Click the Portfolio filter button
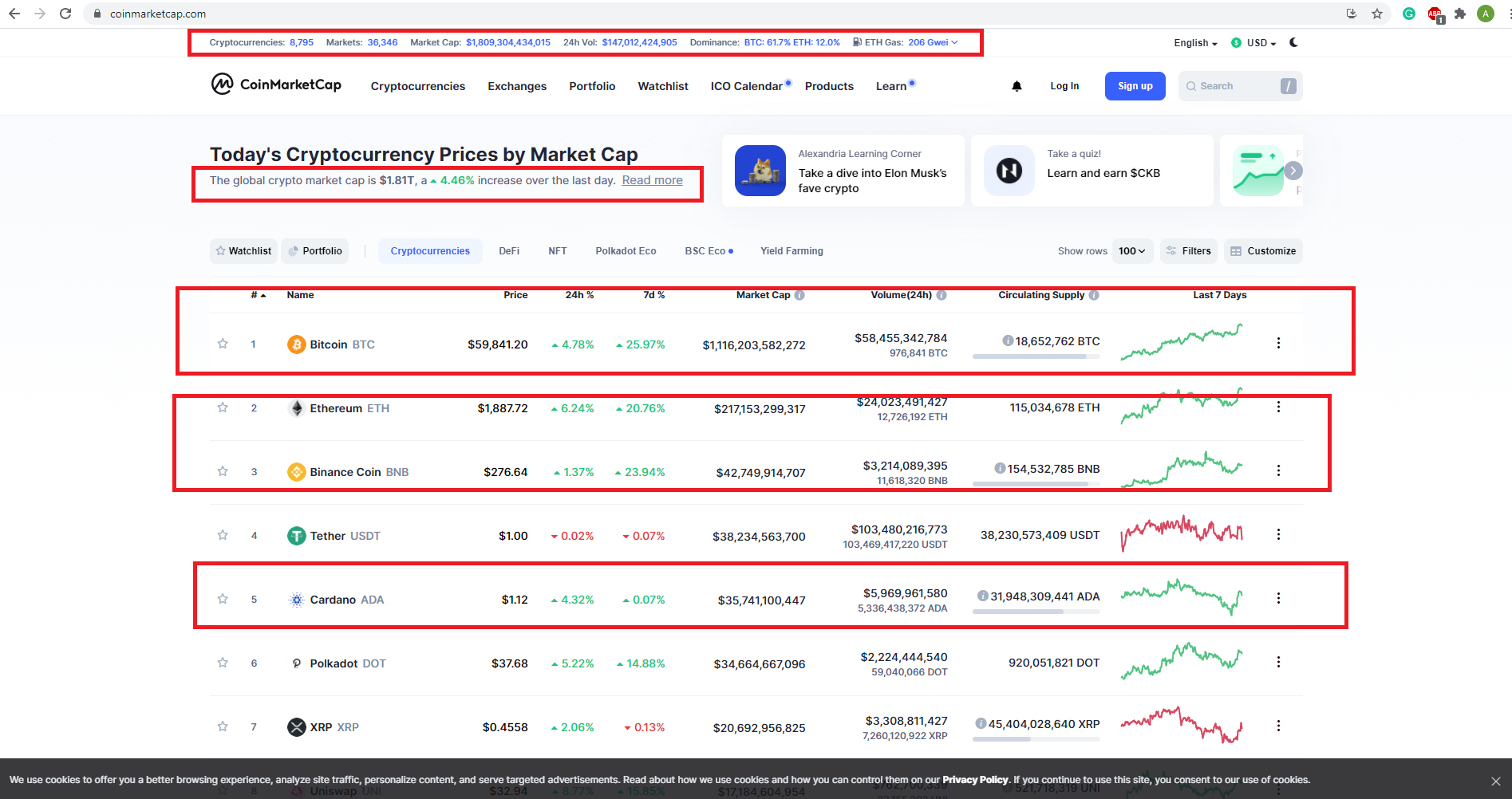Screen dimensions: 1512x799 pos(315,251)
